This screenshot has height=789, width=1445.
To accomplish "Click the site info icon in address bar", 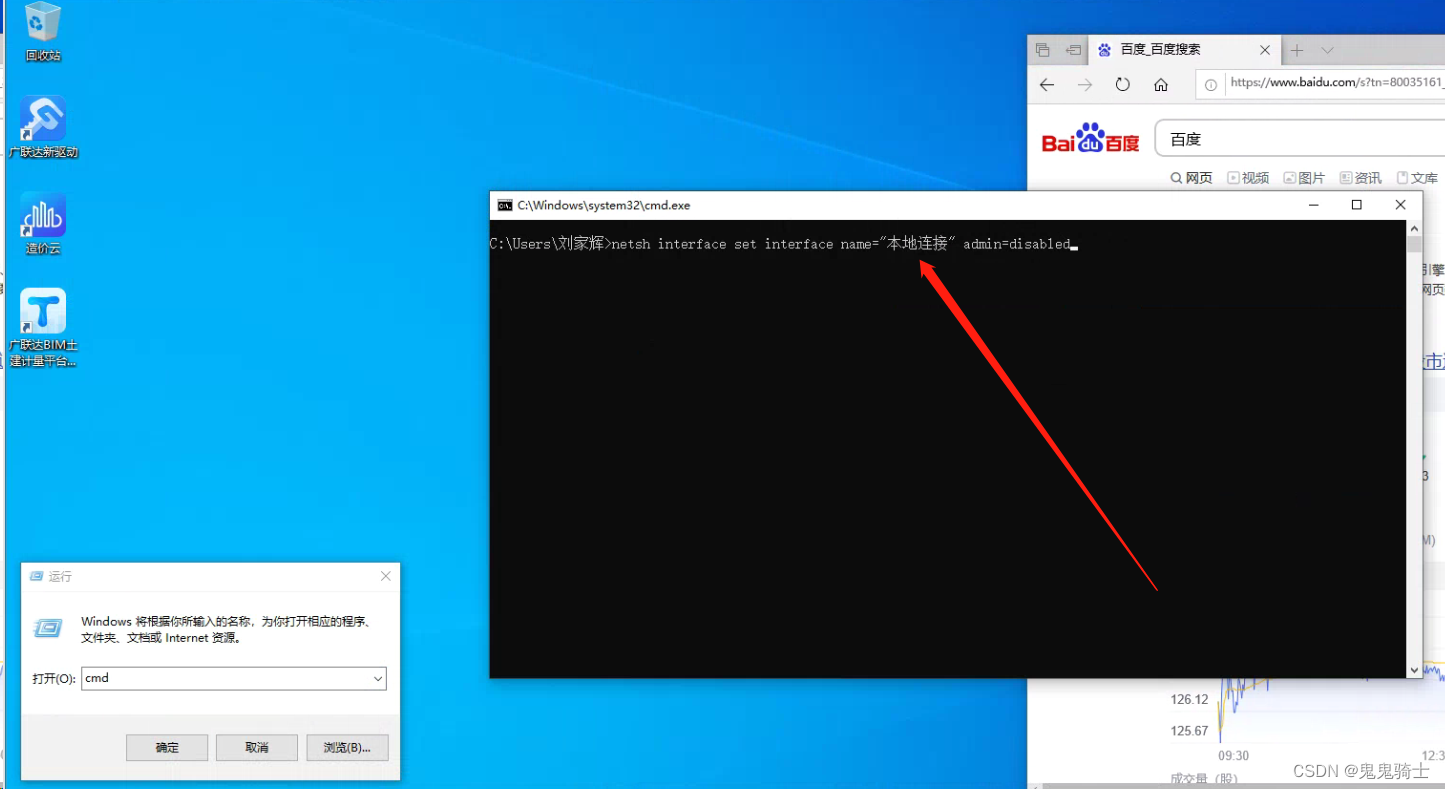I will 1210,85.
